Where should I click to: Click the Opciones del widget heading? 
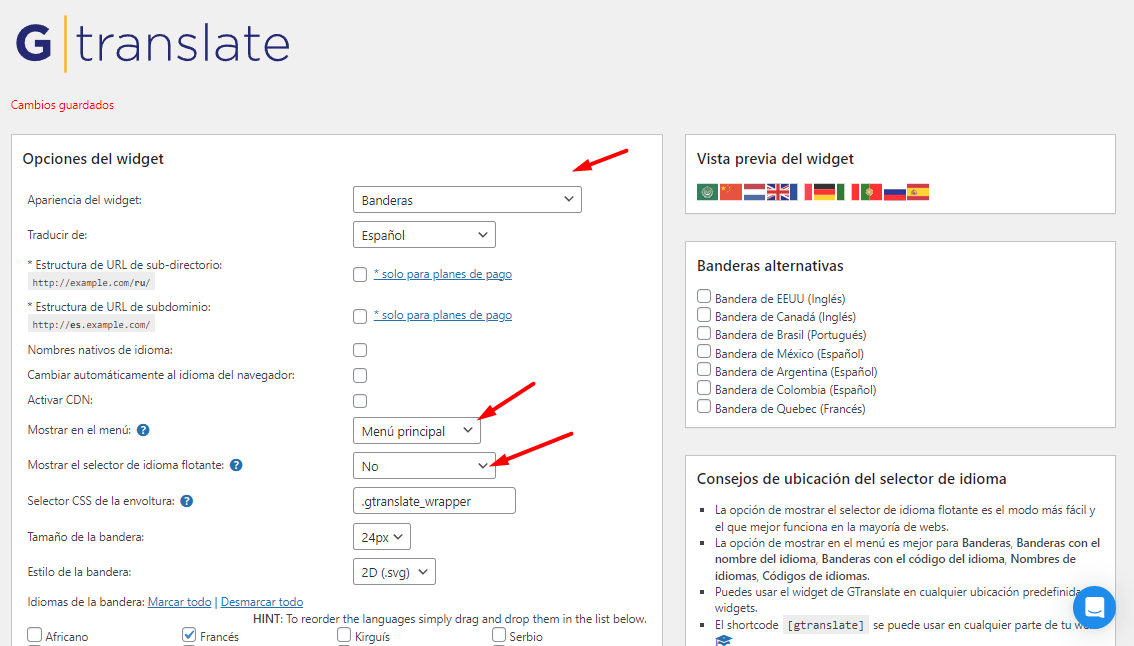[x=93, y=159]
